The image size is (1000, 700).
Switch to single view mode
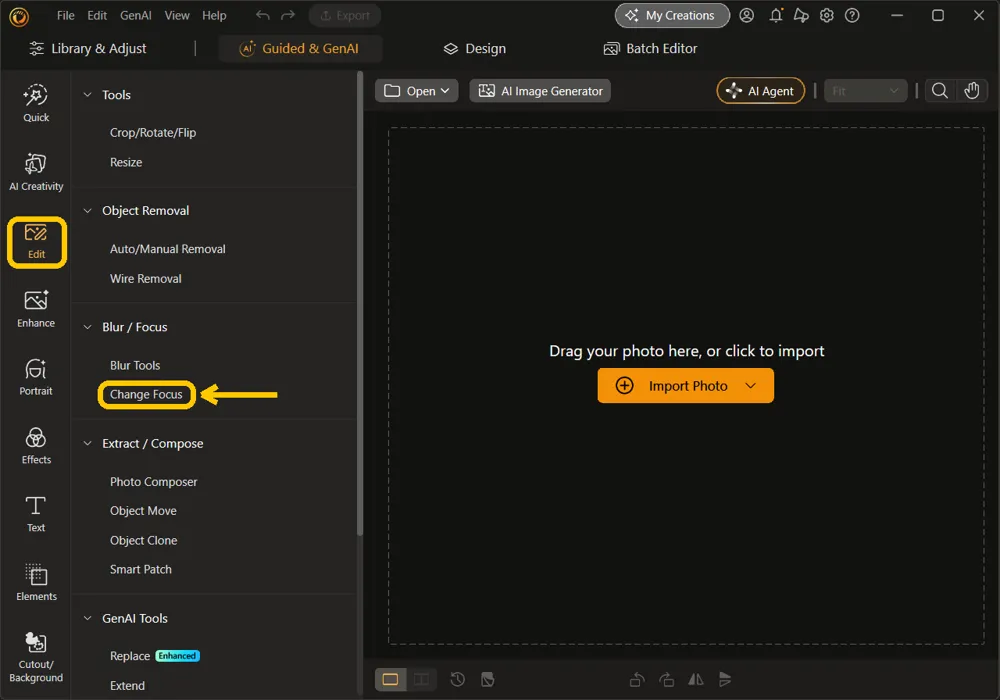click(x=390, y=680)
